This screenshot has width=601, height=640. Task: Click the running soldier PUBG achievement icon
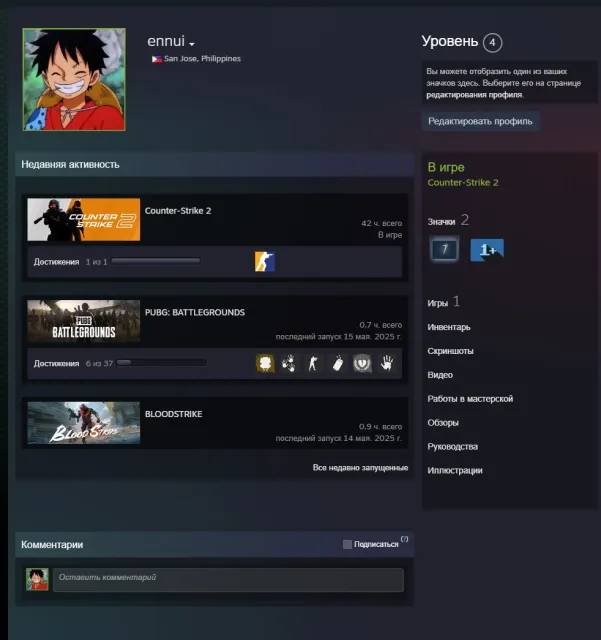click(313, 363)
